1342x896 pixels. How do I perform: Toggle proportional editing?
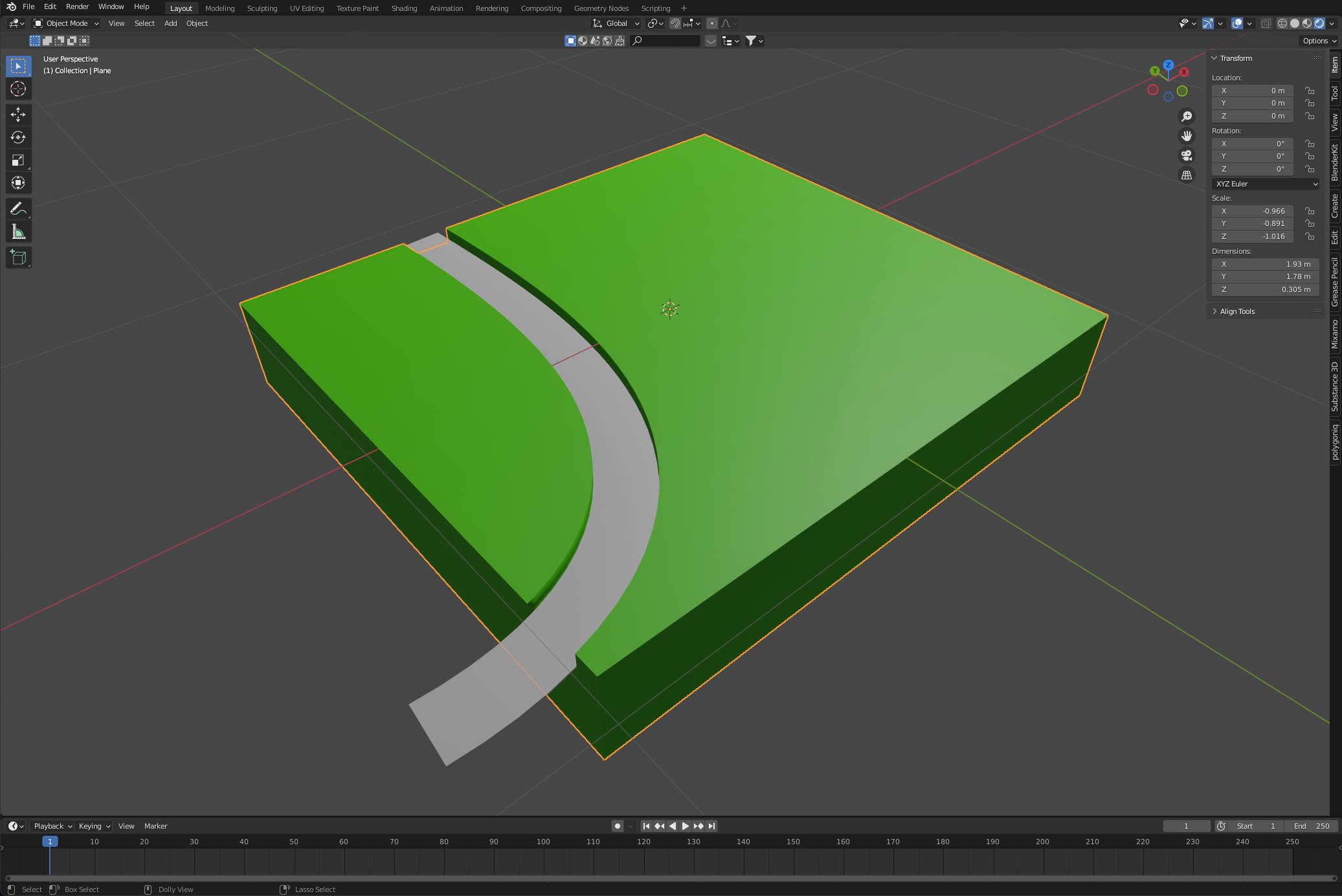tap(711, 23)
